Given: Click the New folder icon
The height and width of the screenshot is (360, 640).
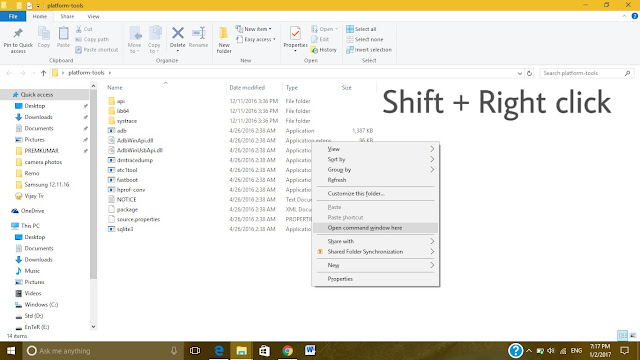Looking at the screenshot, I should click(224, 33).
